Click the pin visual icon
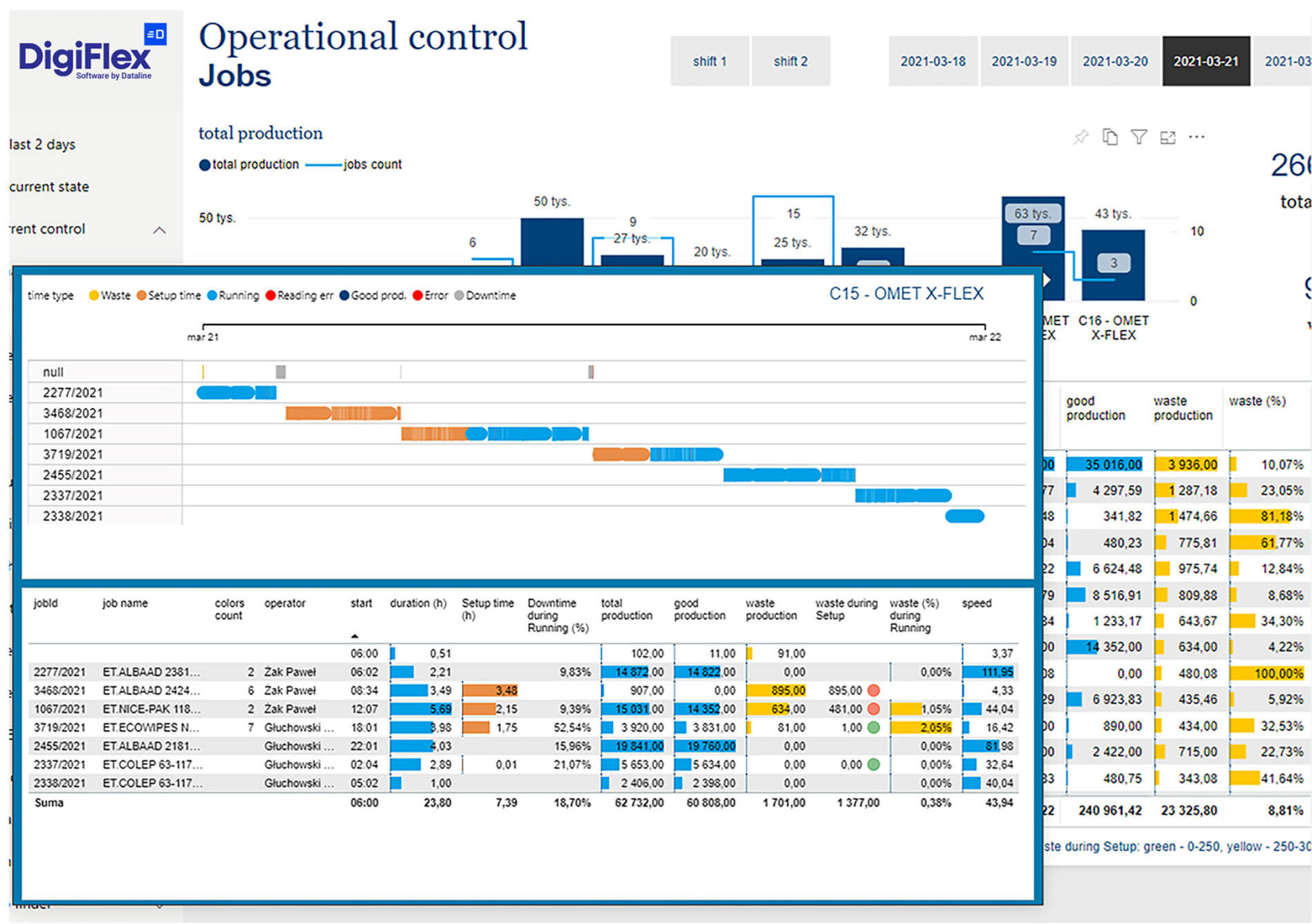Viewport: 1312px width, 924px height. tap(1081, 138)
